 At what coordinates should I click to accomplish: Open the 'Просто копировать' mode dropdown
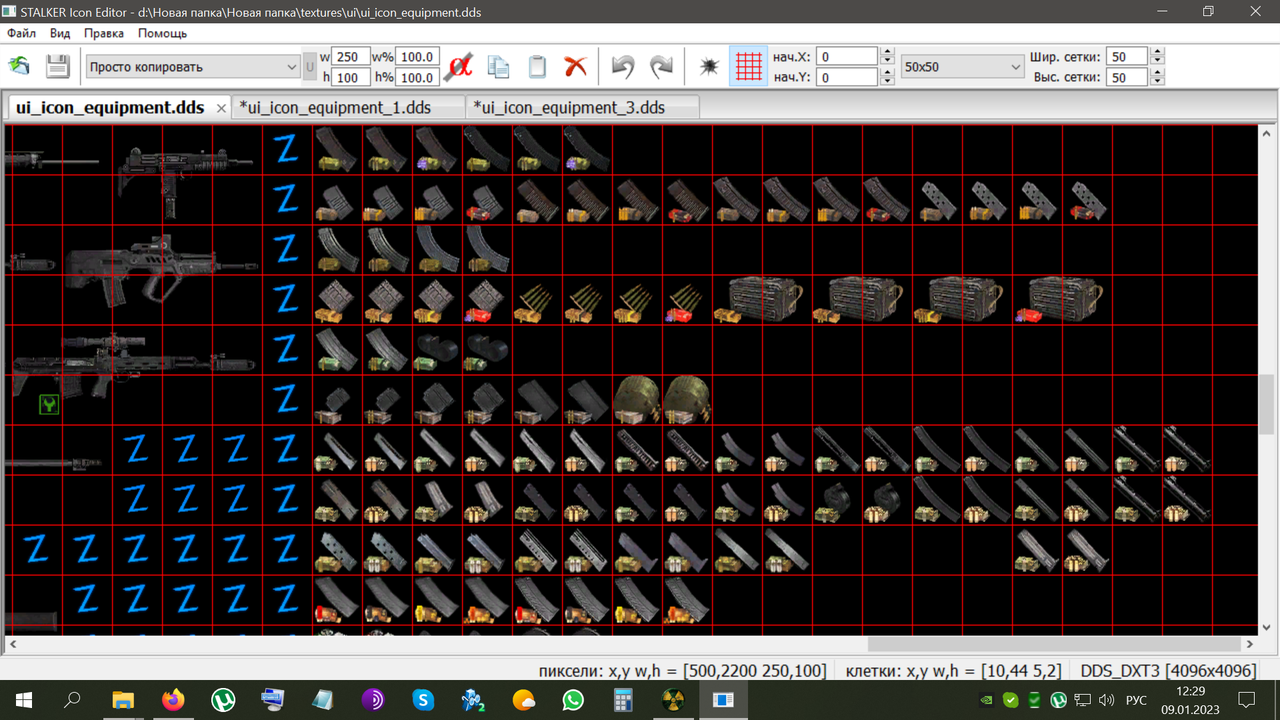193,67
